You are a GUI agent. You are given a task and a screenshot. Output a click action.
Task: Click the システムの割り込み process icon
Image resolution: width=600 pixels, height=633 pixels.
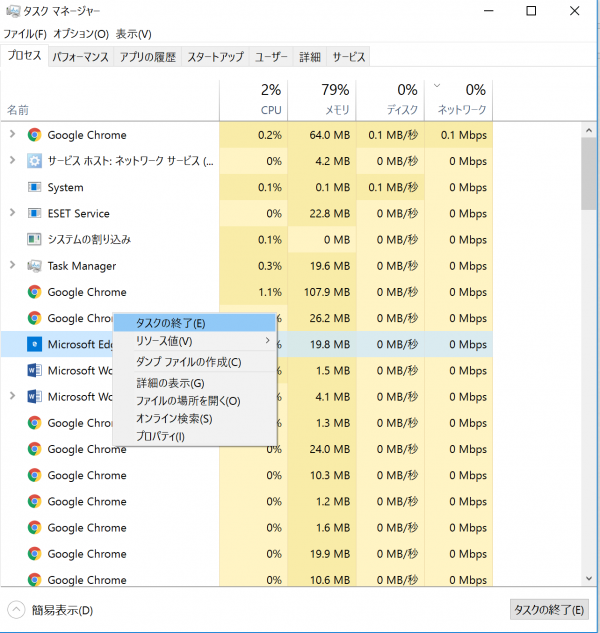coord(34,239)
